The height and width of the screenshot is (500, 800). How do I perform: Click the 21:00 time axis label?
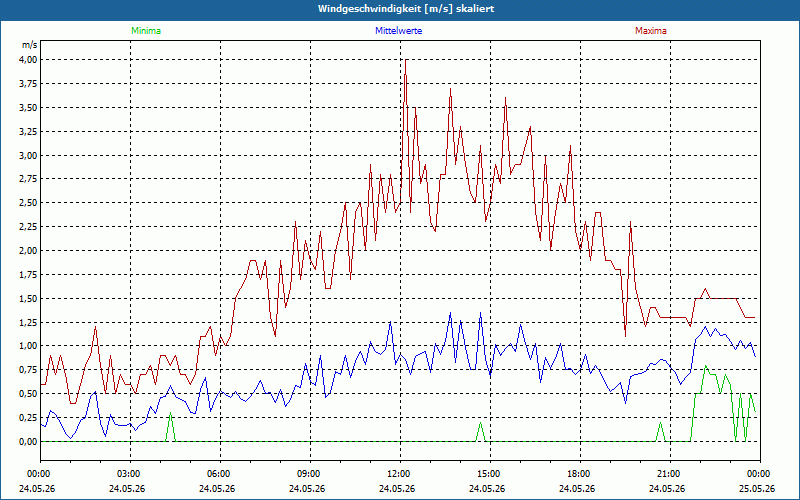point(670,474)
